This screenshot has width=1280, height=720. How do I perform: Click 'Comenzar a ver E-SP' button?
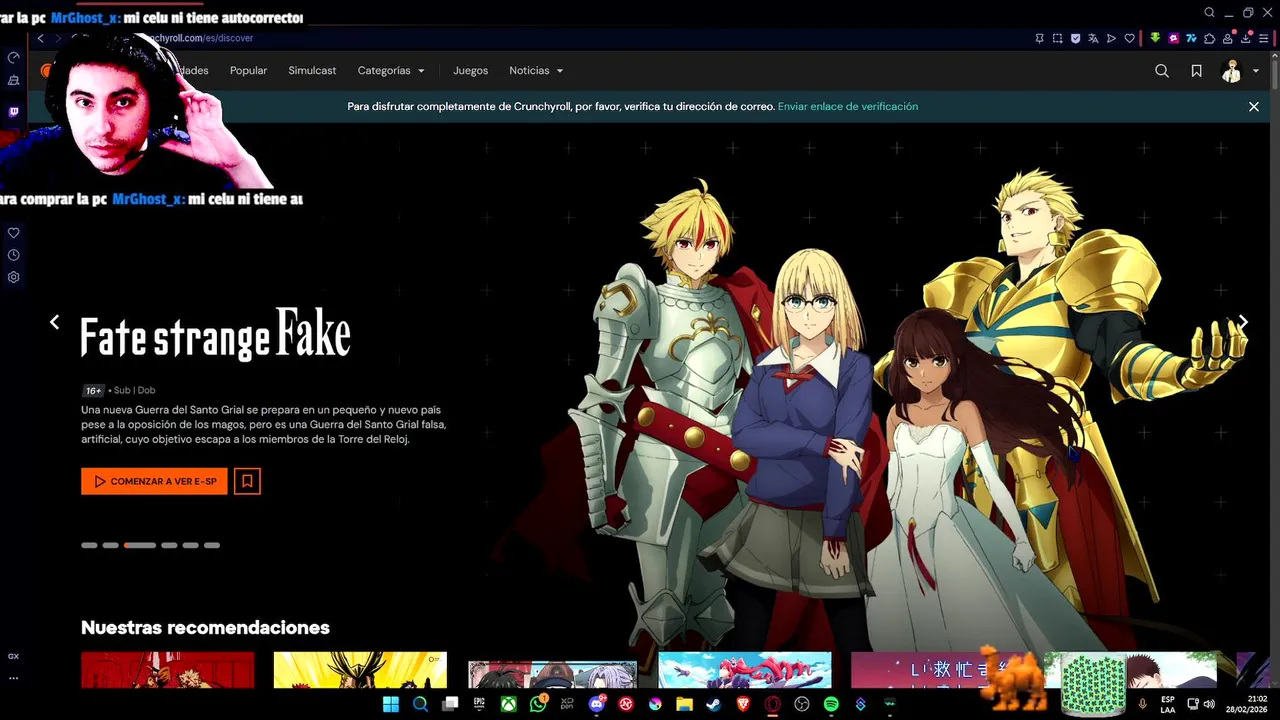[154, 481]
